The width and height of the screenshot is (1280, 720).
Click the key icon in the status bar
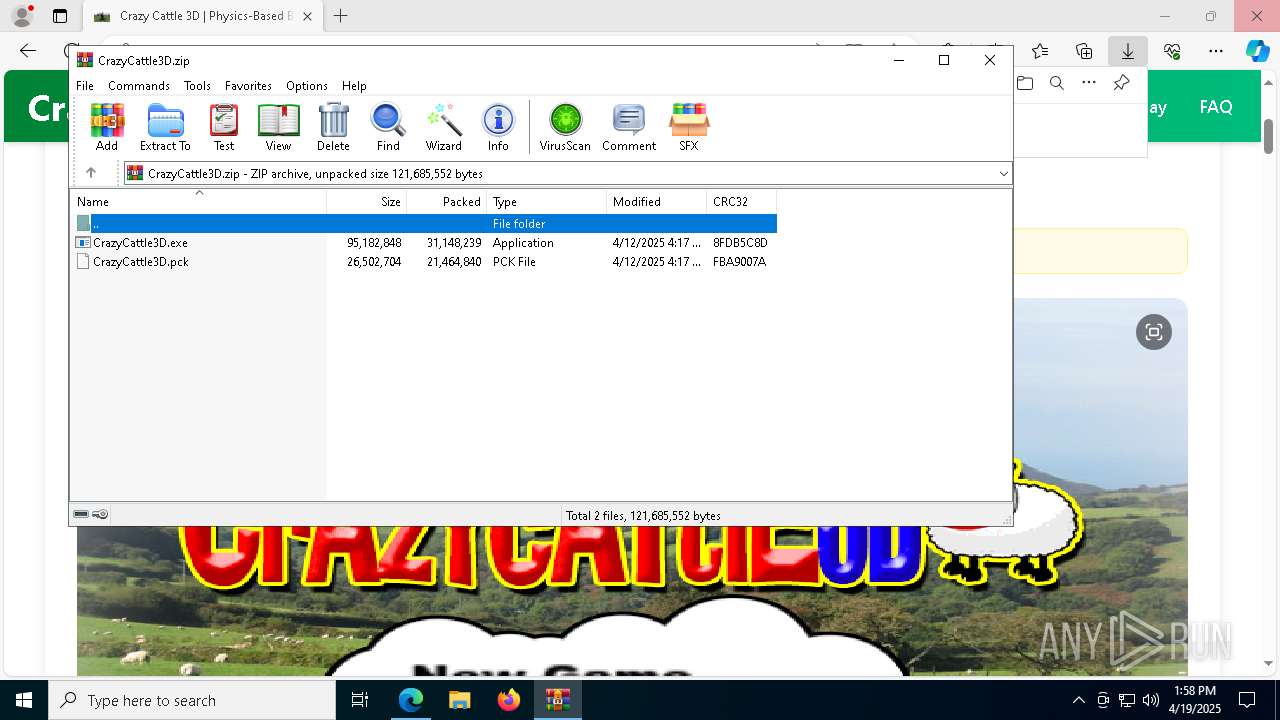point(100,515)
